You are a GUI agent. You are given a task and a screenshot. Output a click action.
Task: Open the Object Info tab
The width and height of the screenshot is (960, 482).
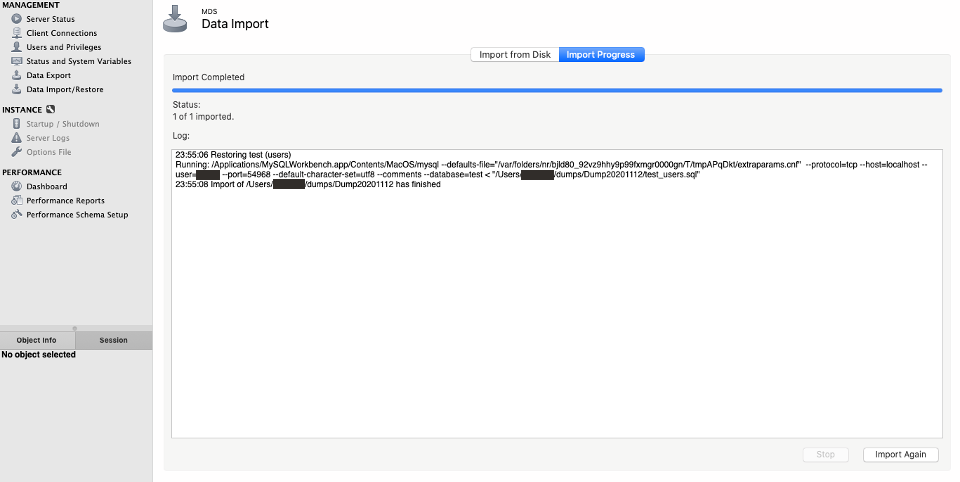[x=37, y=340]
